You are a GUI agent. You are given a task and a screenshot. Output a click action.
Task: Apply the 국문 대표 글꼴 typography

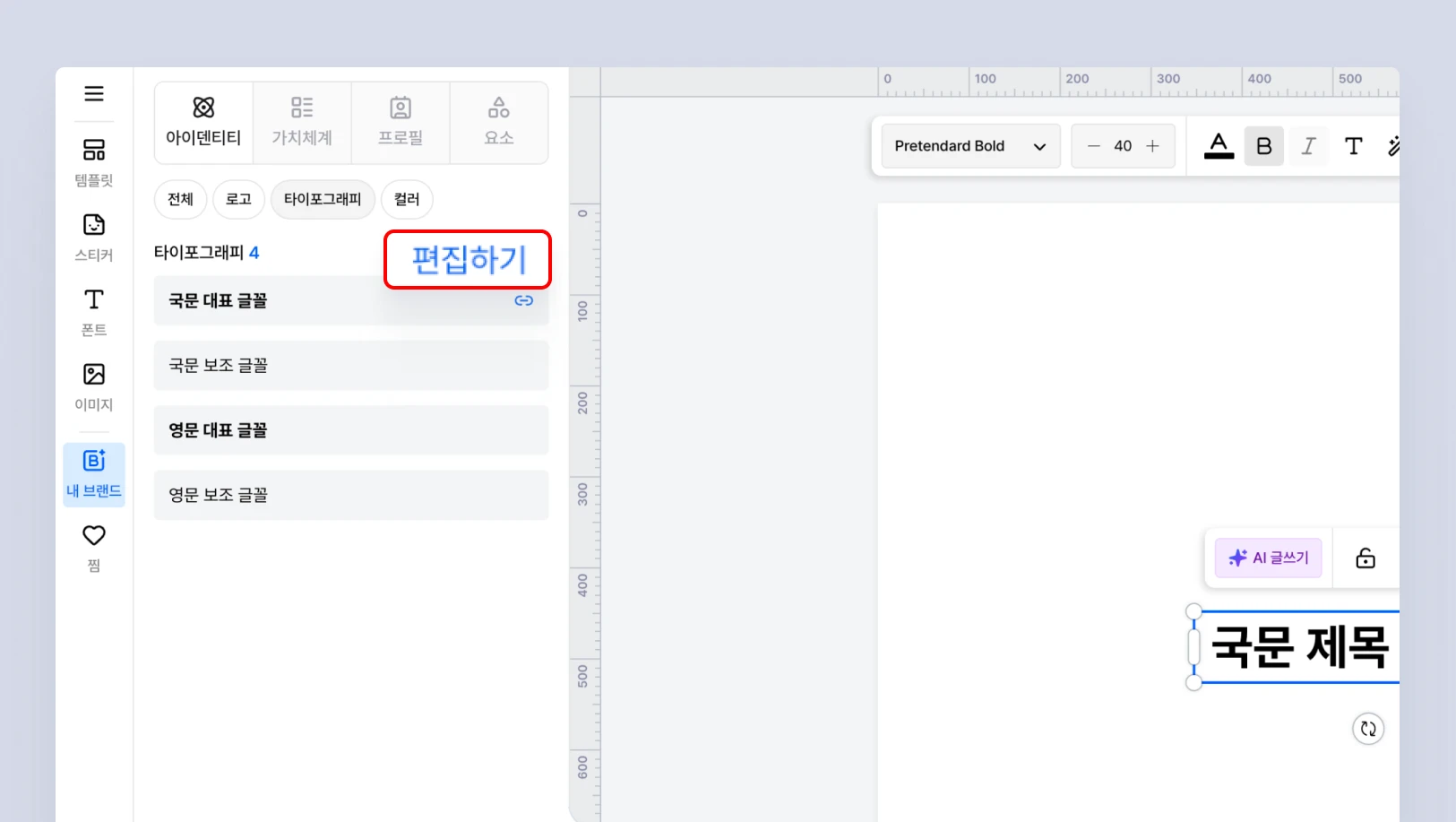(x=351, y=300)
